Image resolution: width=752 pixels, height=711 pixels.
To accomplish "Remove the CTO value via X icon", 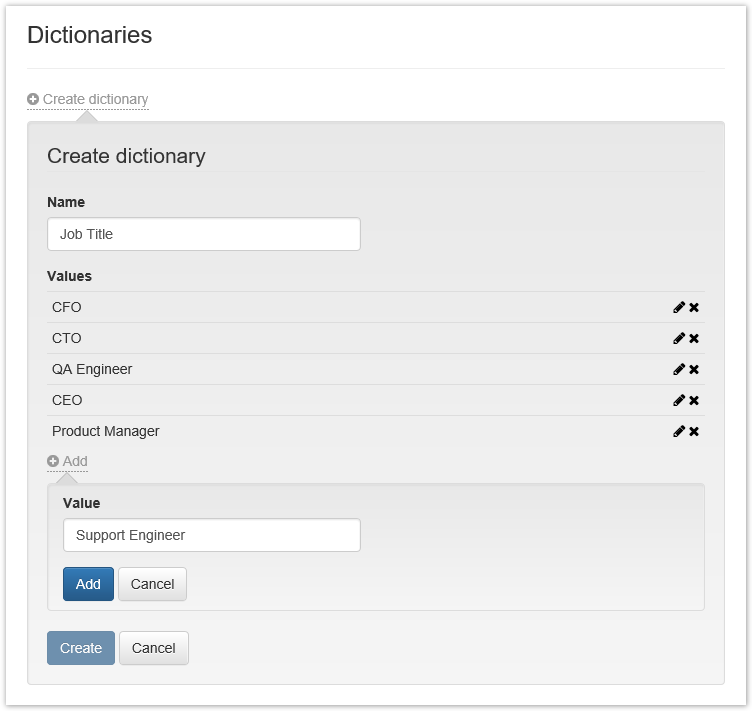I will click(x=694, y=339).
